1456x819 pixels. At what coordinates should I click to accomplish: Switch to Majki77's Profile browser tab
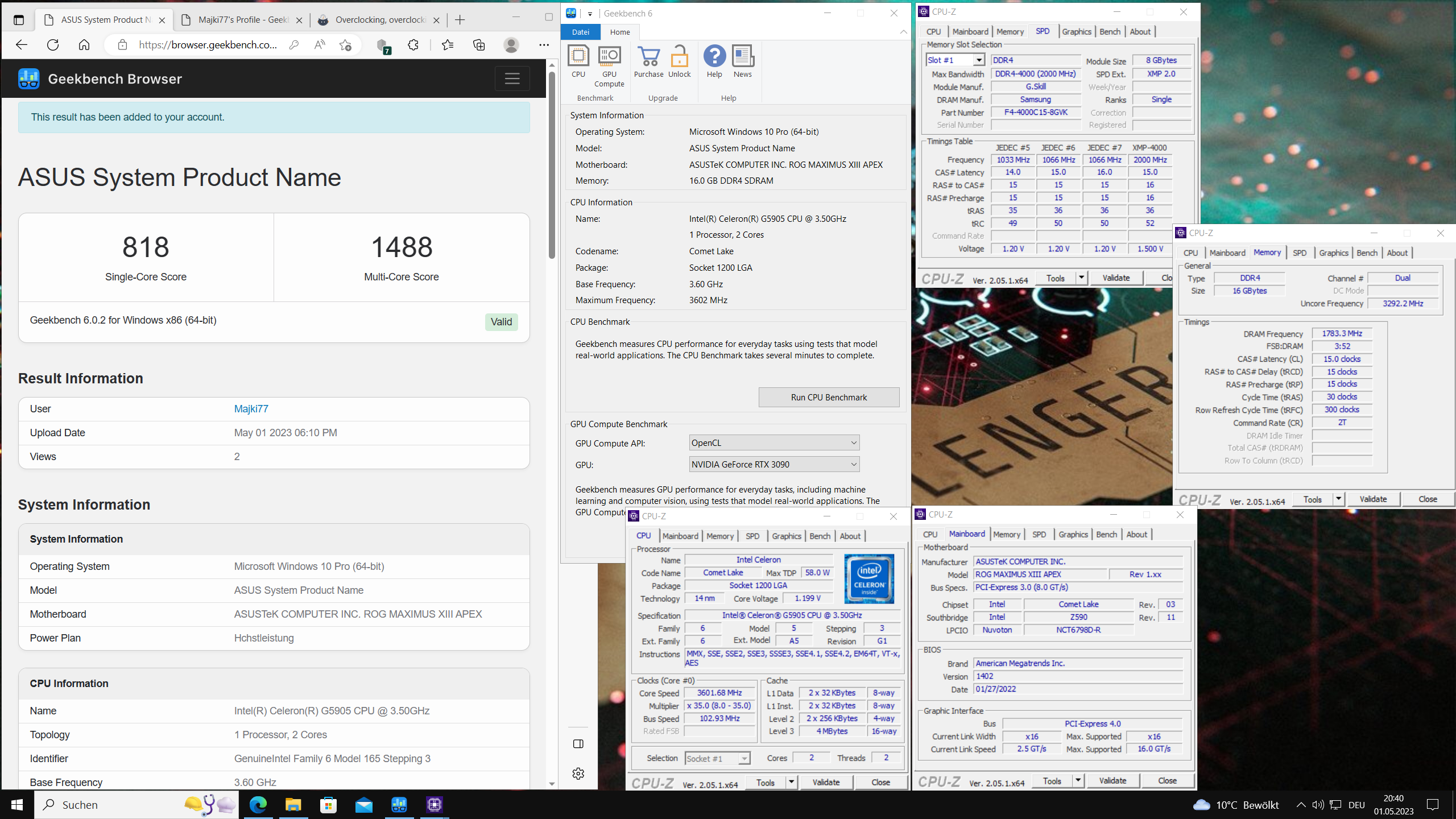[x=243, y=20]
